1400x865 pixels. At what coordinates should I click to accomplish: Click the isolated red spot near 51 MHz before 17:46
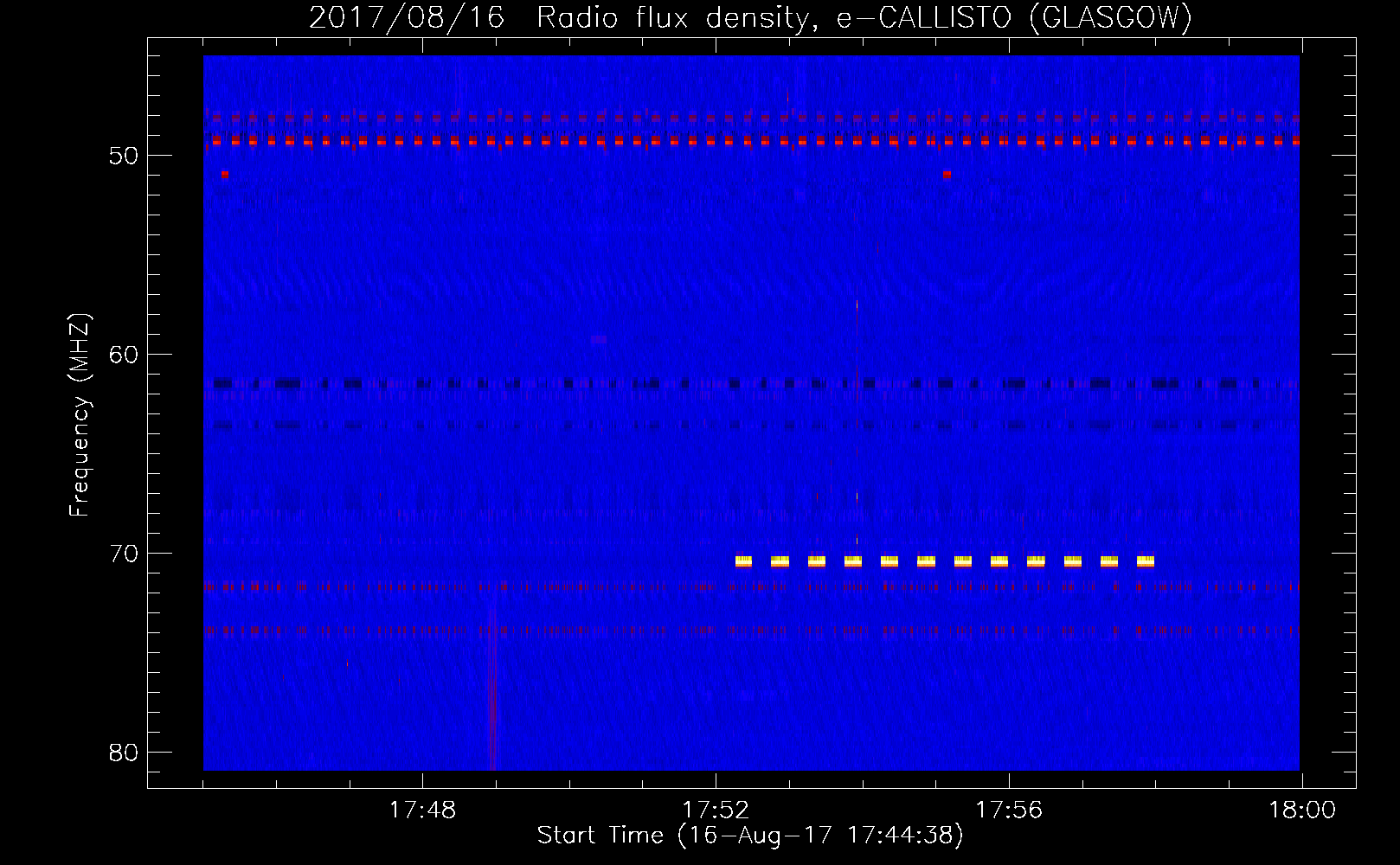(225, 174)
